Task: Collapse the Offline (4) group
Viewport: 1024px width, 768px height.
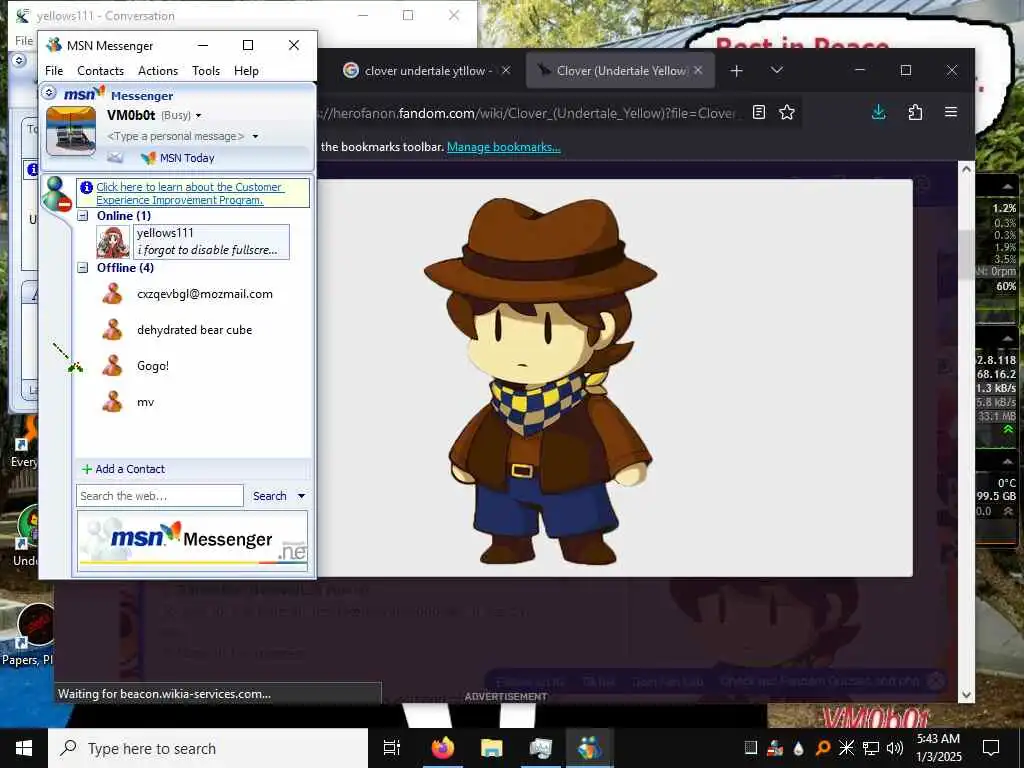Action: tap(83, 268)
